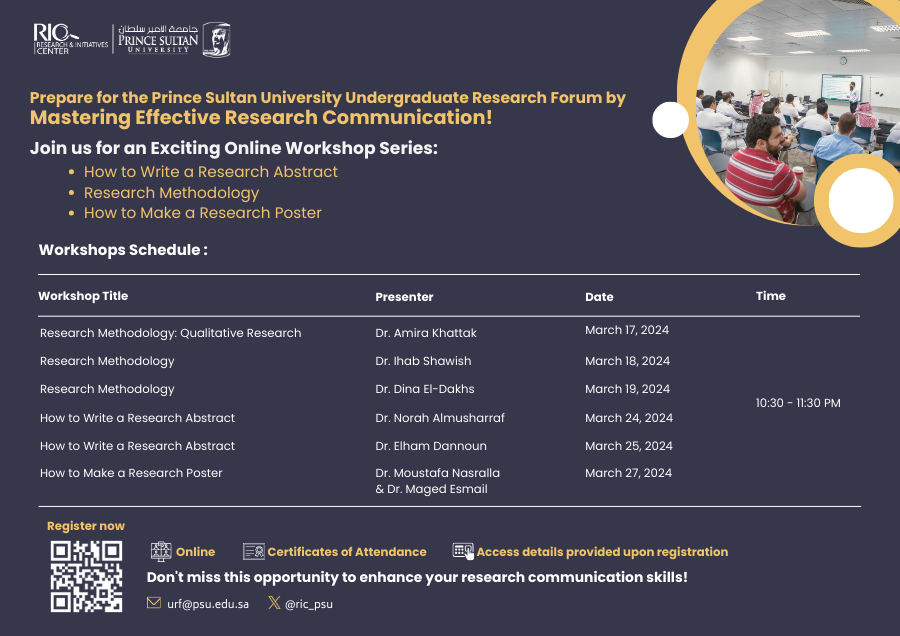The image size is (900, 636).
Task: Click the Certificates of Attendance icon
Action: tap(254, 552)
